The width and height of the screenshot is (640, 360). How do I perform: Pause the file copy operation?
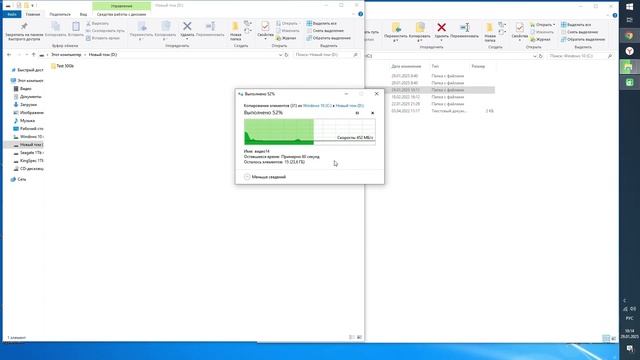click(357, 113)
